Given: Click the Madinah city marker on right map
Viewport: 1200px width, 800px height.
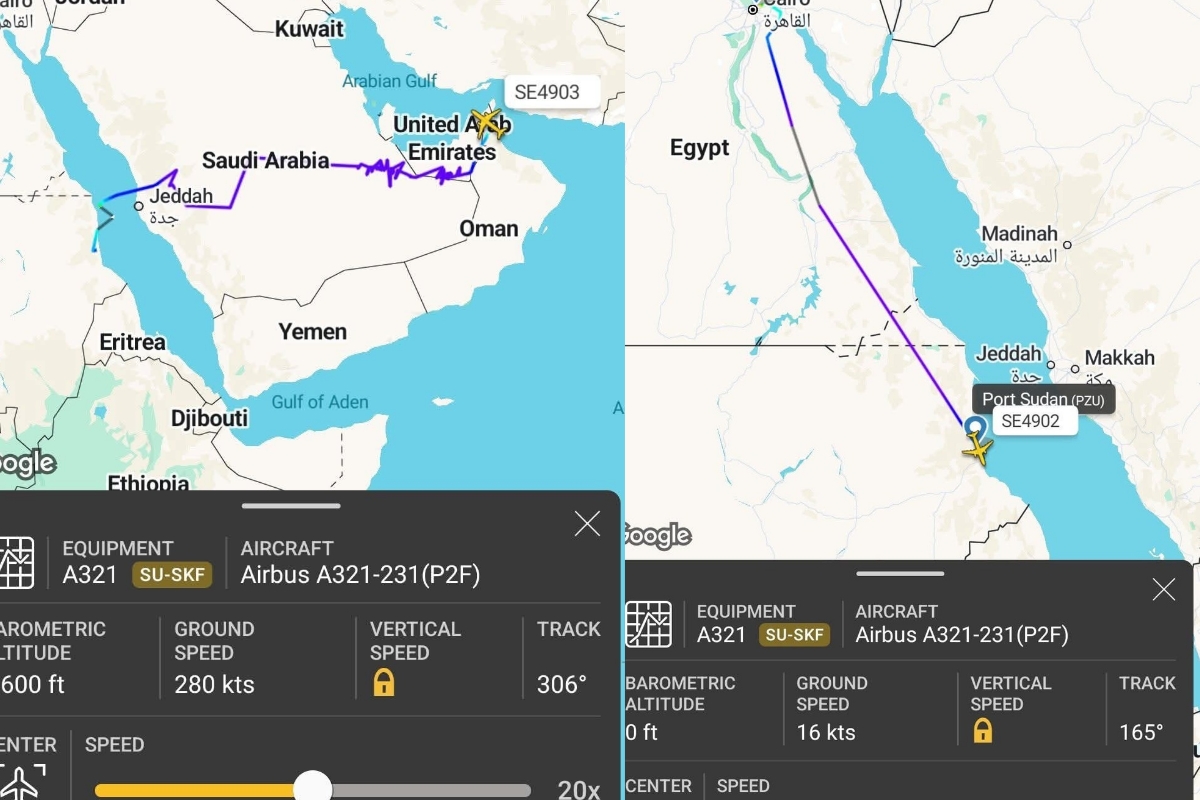Looking at the screenshot, I should pos(1067,244).
